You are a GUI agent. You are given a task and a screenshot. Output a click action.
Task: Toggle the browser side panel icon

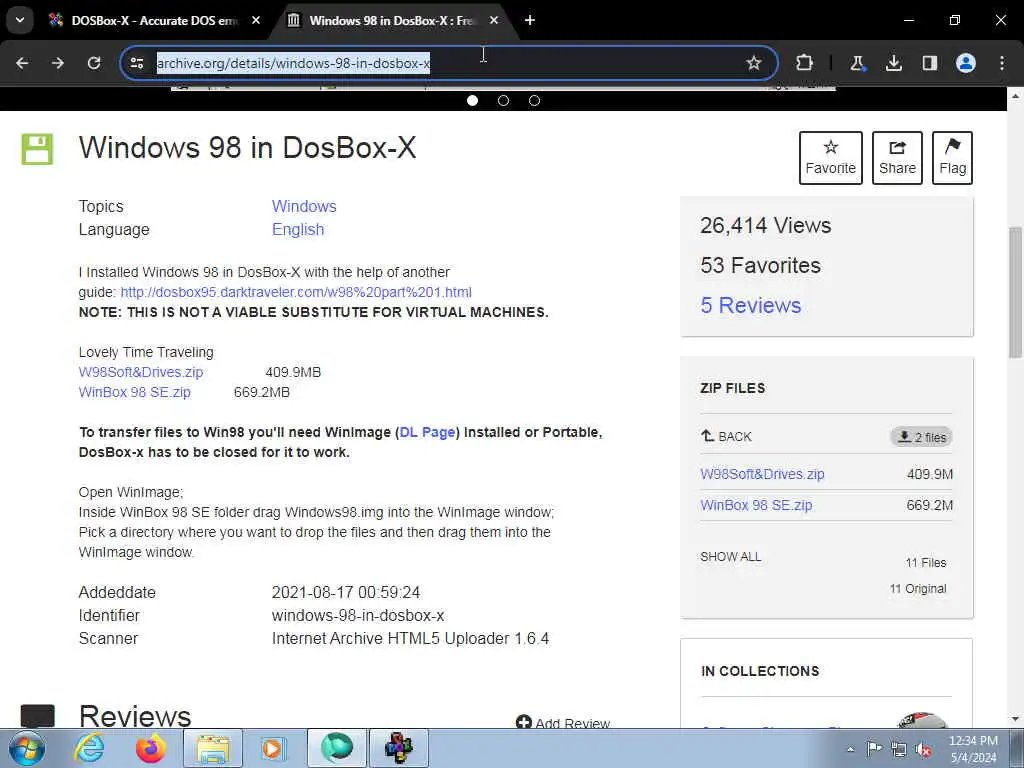[x=929, y=63]
